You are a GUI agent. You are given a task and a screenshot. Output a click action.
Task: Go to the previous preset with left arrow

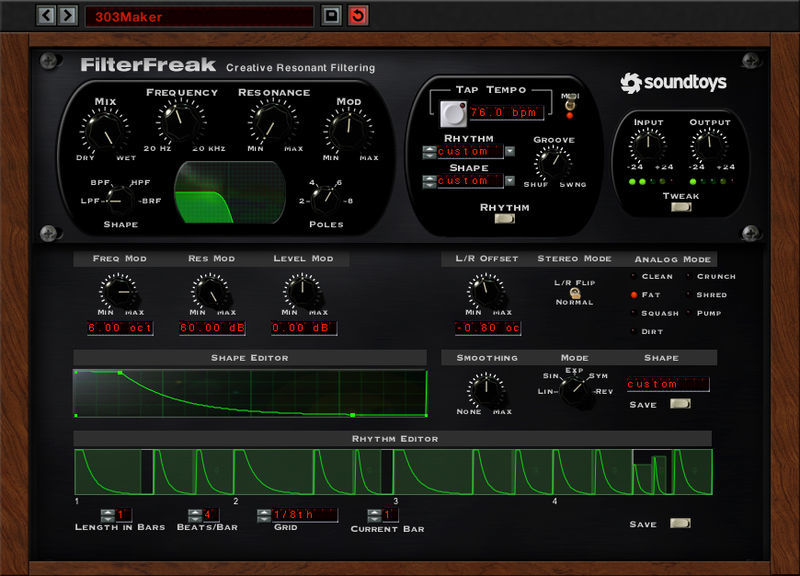46,15
